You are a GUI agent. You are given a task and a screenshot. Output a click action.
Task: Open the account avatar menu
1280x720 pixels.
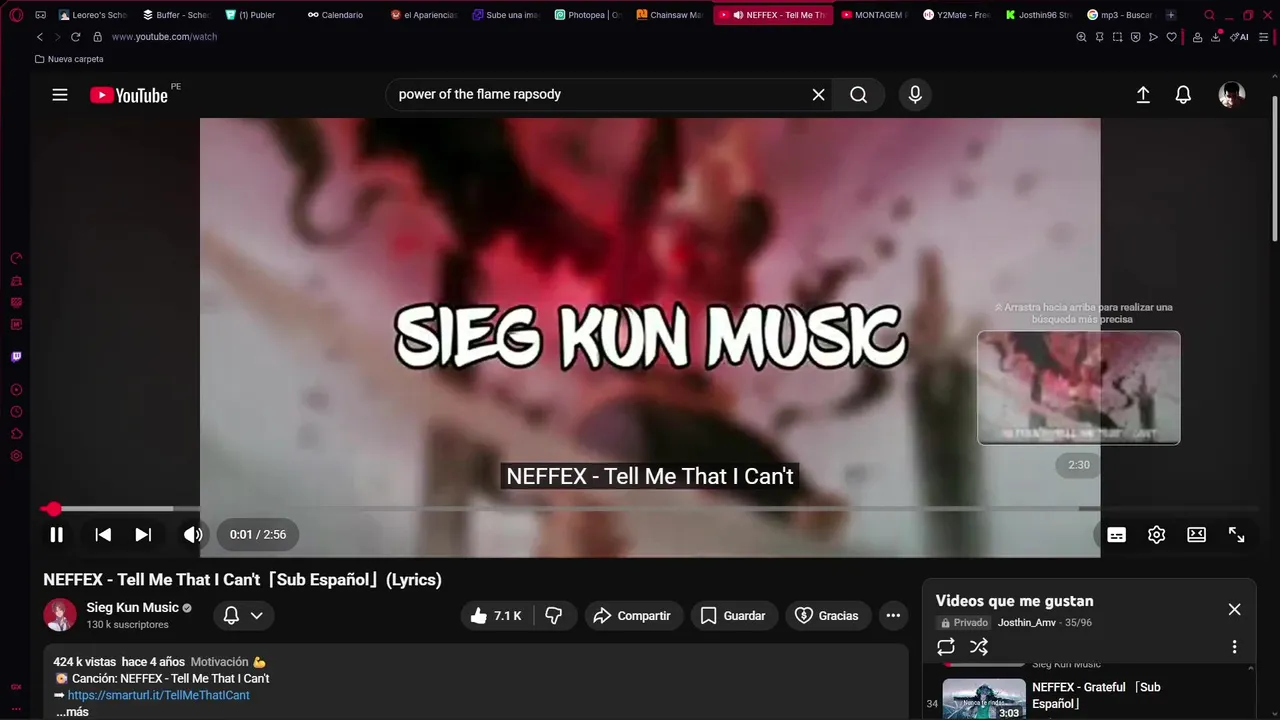[x=1231, y=95]
